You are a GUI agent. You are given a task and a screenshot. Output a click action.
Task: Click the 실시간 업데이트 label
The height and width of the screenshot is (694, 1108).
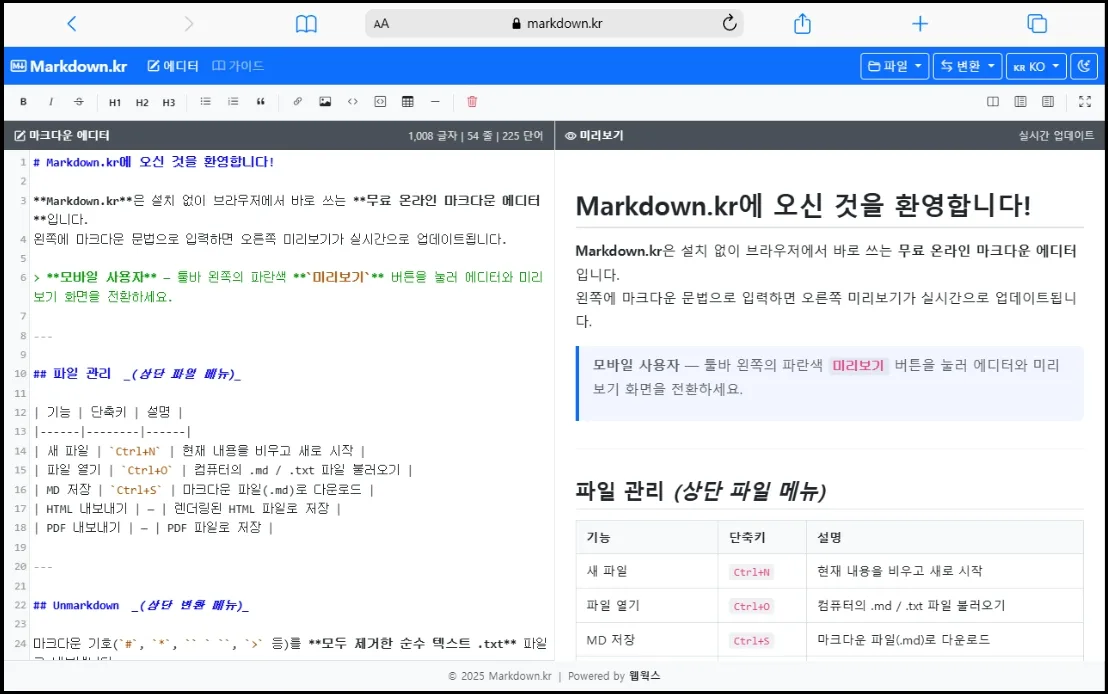point(1056,135)
